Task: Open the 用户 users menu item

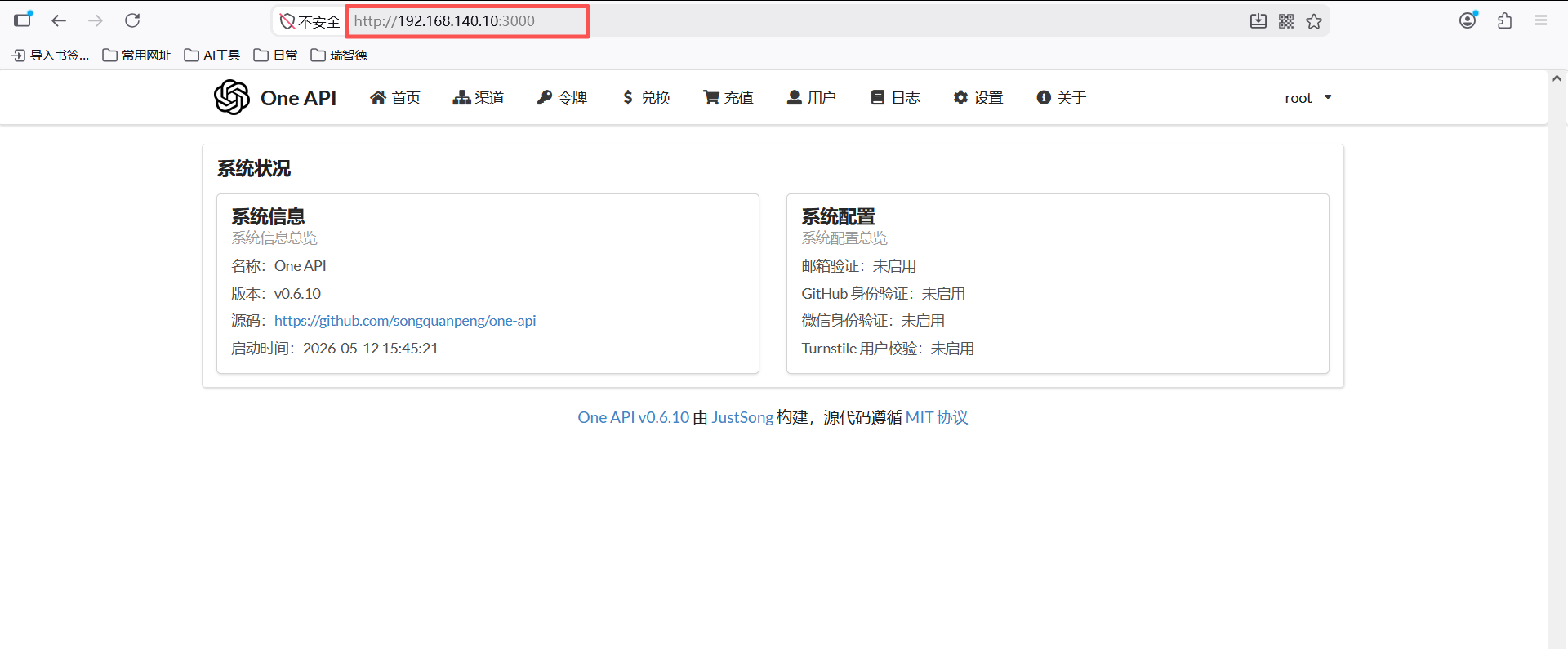Action: pyautogui.click(x=812, y=98)
